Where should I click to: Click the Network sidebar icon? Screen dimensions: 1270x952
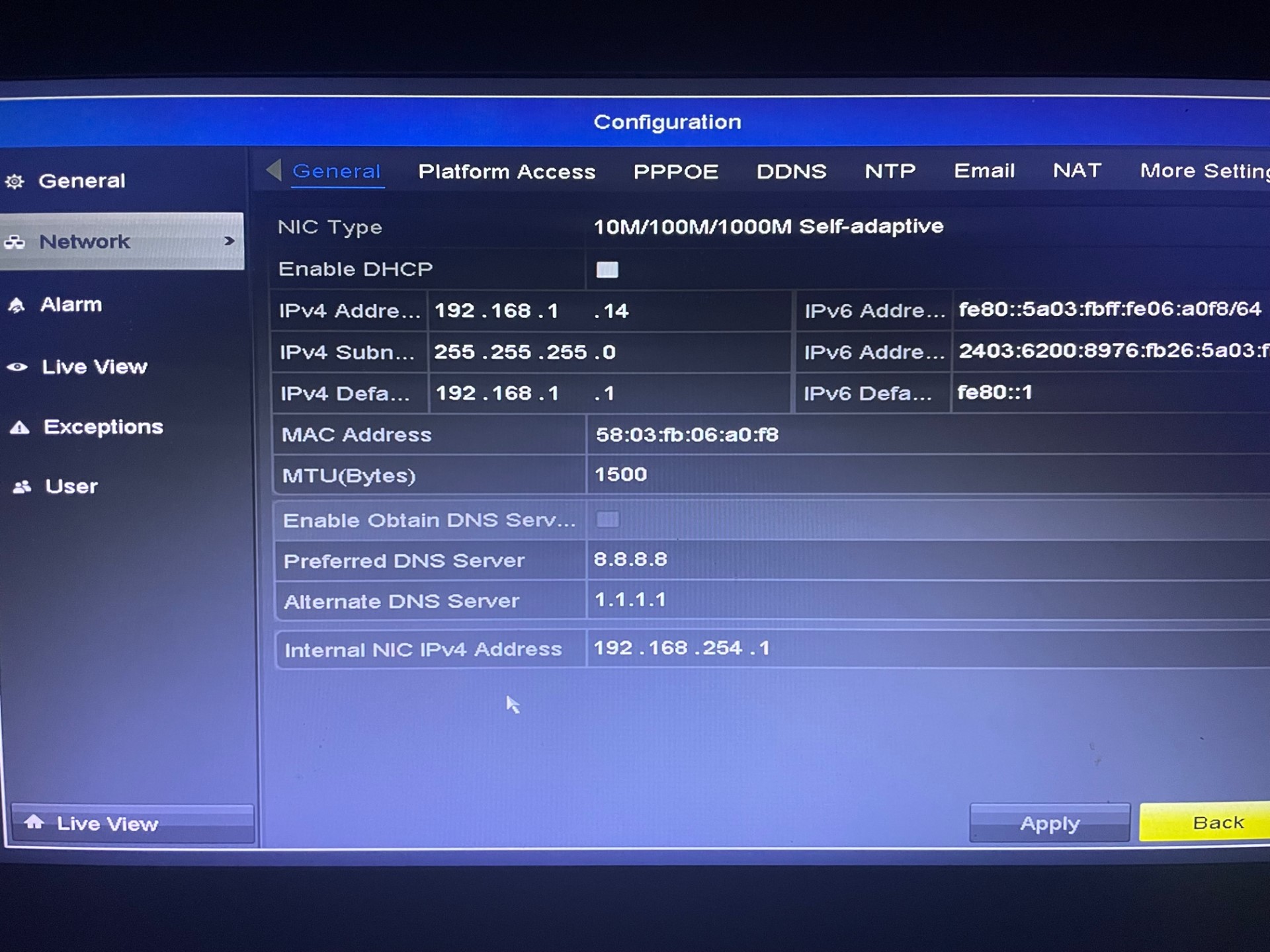tap(15, 242)
